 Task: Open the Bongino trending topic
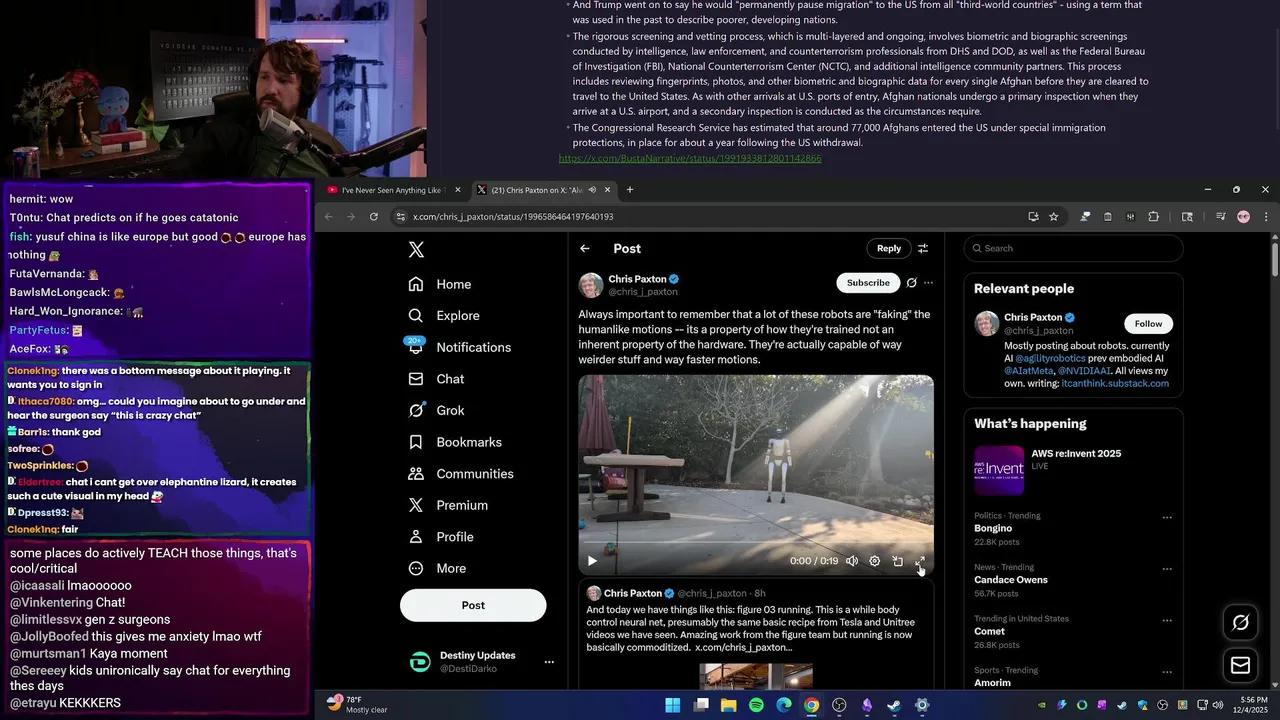click(993, 528)
